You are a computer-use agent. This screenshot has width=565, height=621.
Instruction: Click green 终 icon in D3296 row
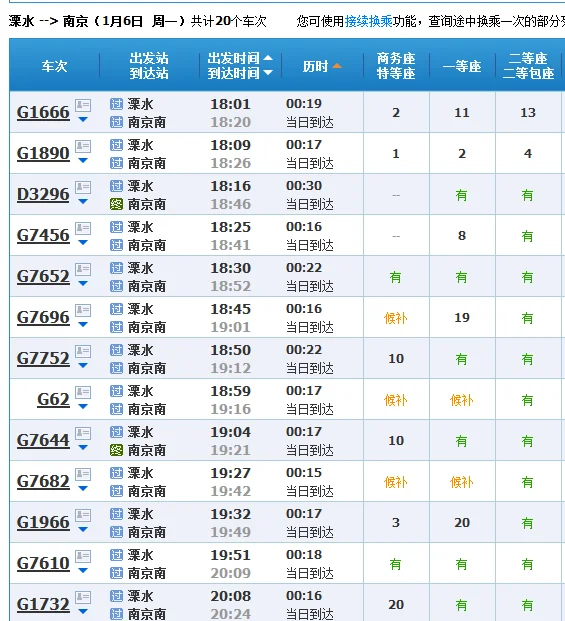click(x=116, y=204)
